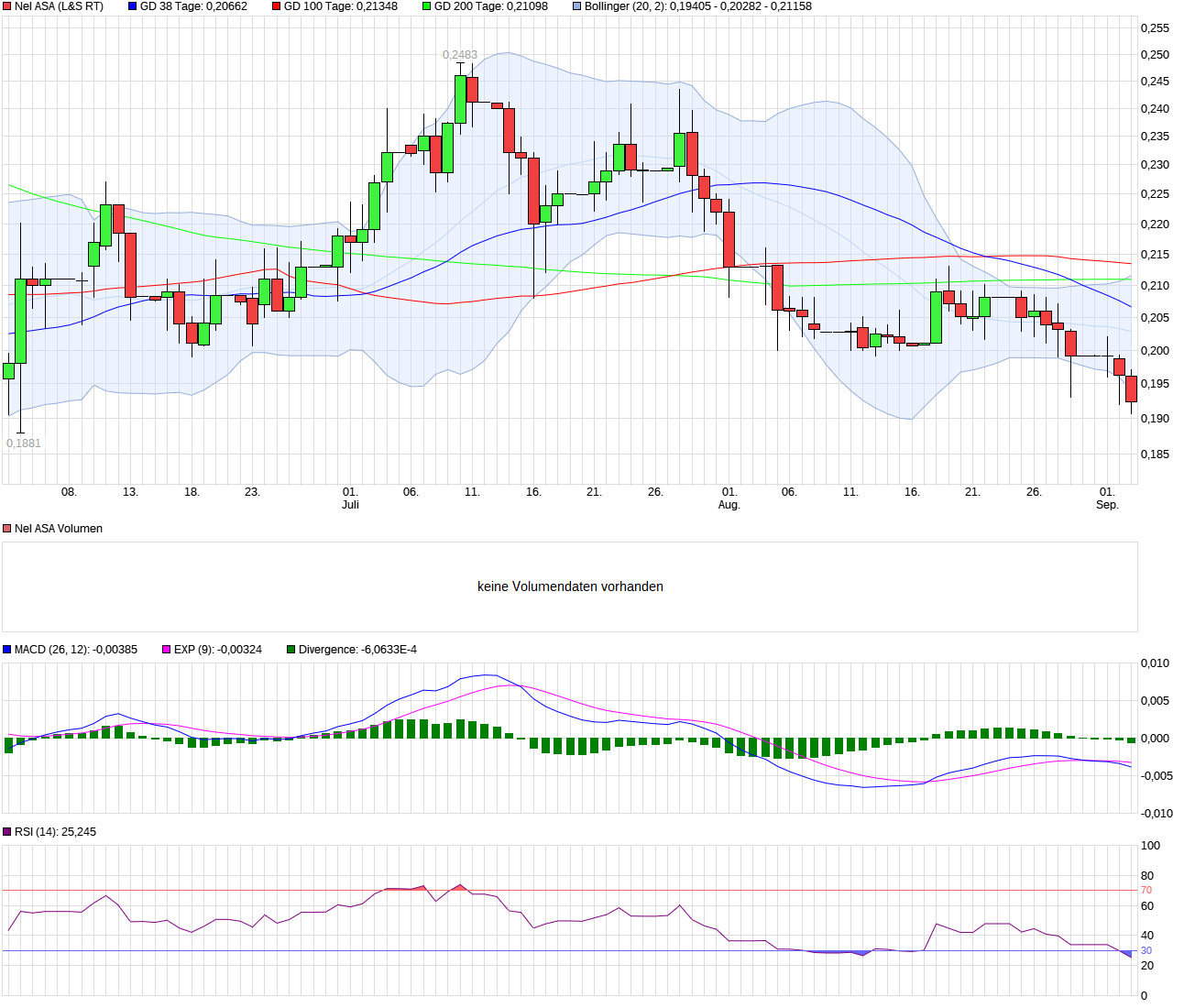
Task: Click the Nel ASA (L&S RT) title label
Action: 59,6
